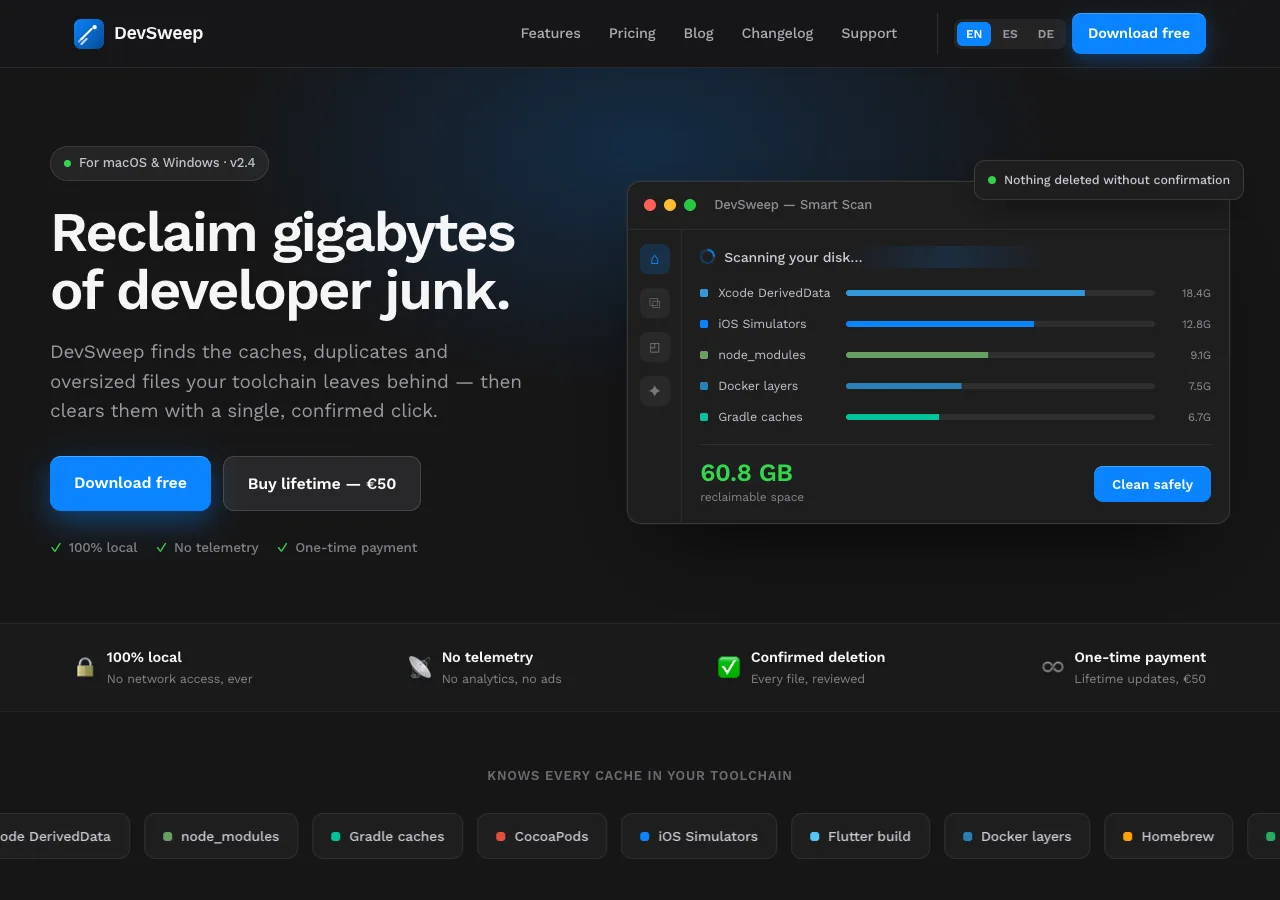The image size is (1280, 900).
Task: Click the DevSweep logo icon
Action: click(x=89, y=34)
